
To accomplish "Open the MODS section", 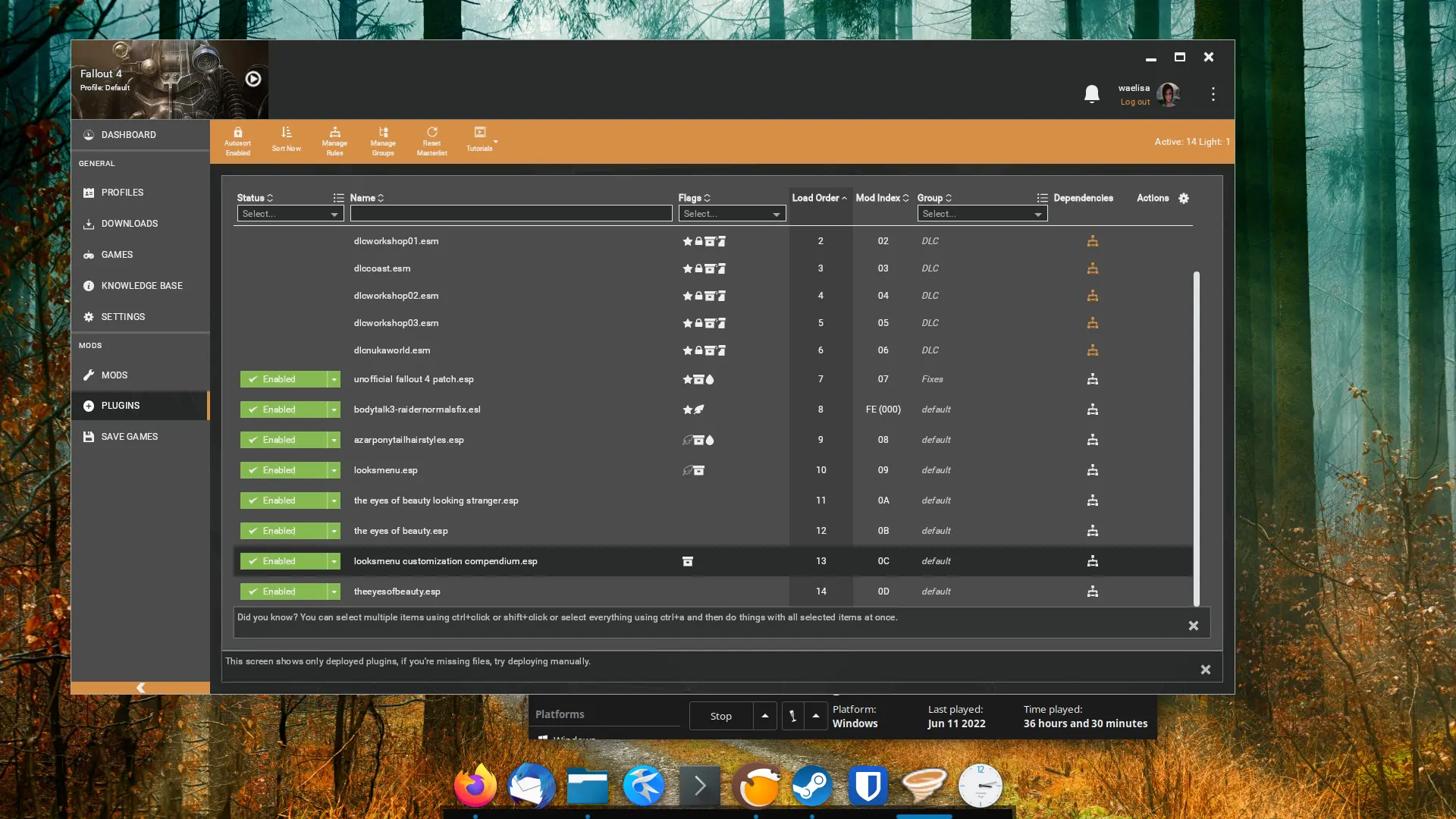I will (114, 374).
